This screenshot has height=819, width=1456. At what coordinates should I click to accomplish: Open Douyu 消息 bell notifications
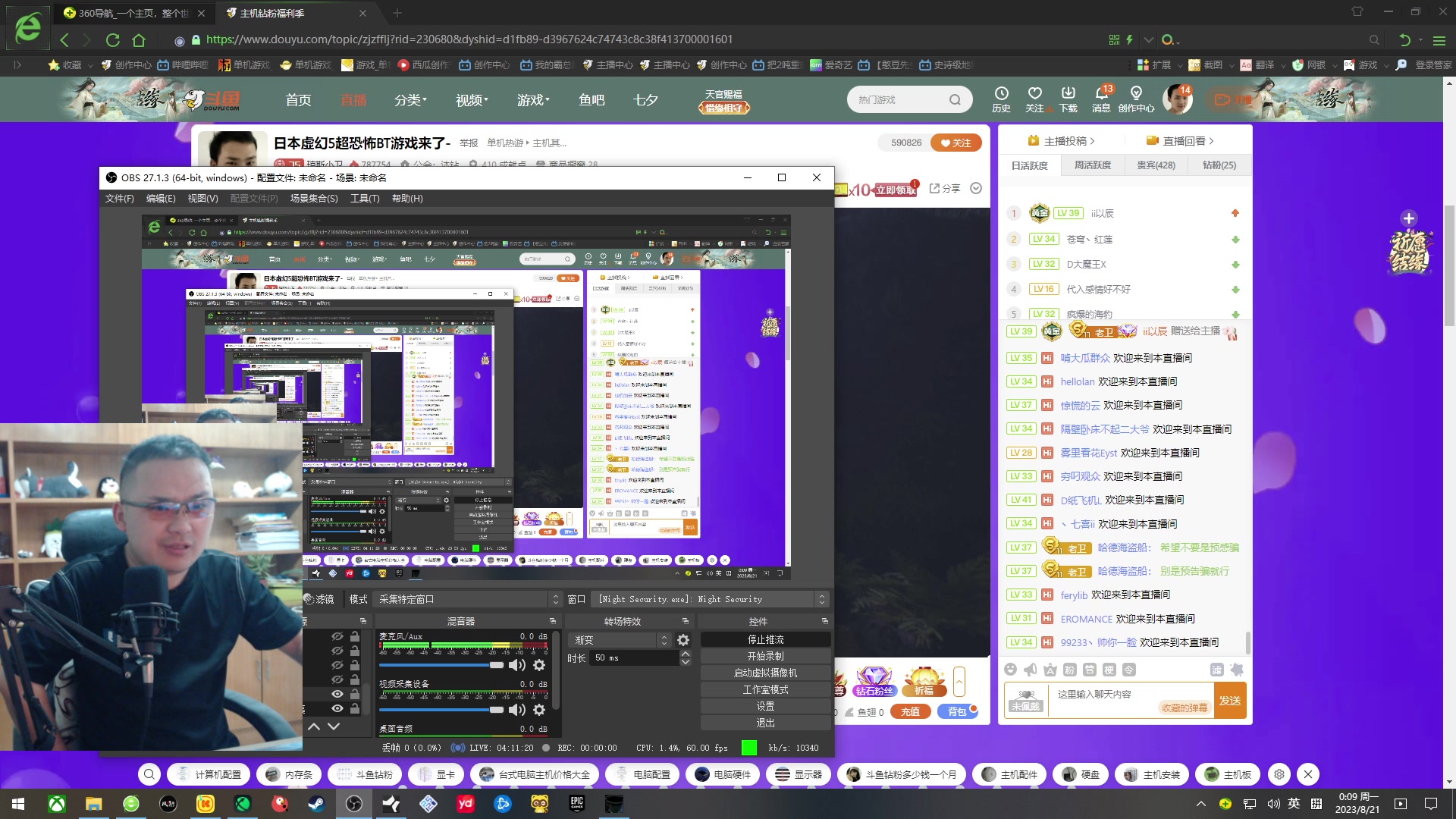1100,93
